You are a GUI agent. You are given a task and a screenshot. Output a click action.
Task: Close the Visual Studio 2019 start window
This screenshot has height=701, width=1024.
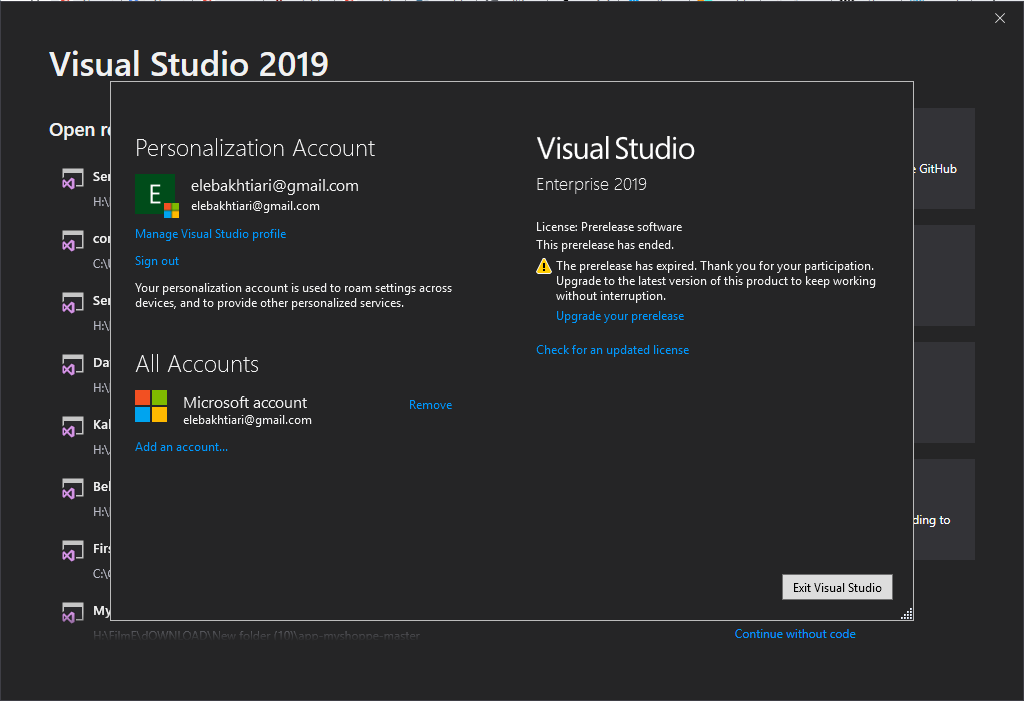[1000, 18]
